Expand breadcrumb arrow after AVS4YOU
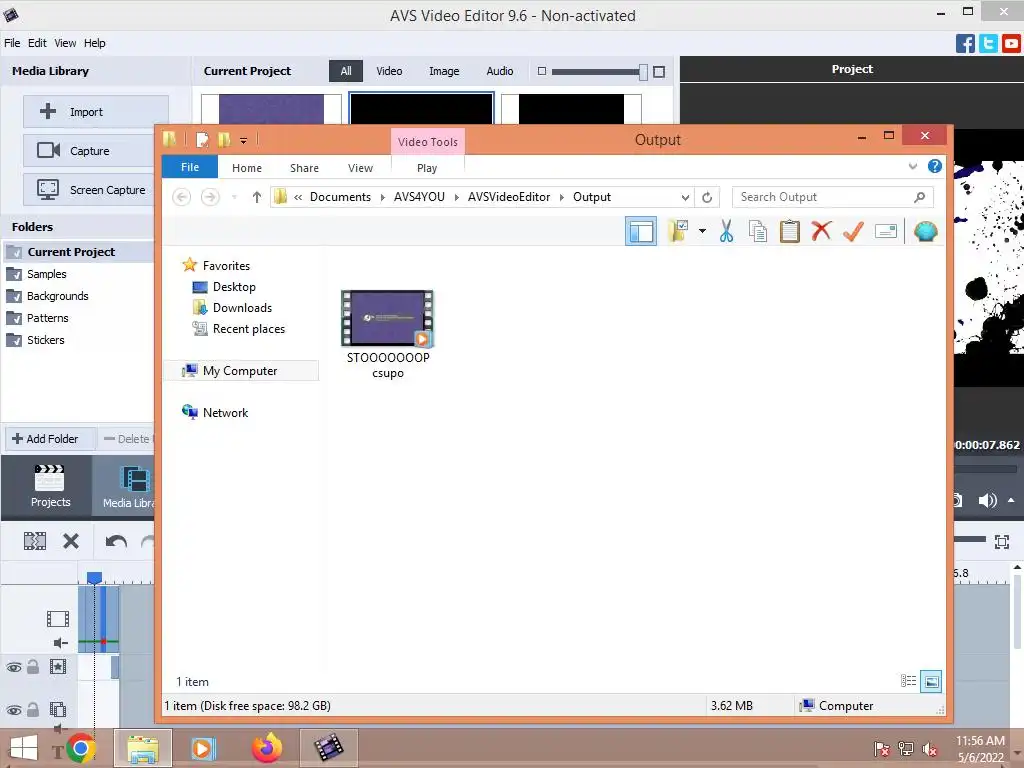 pos(456,197)
